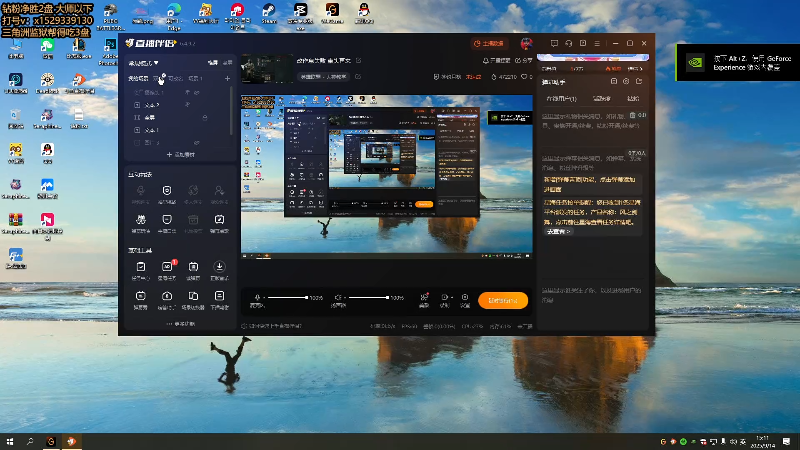Adjust the microphone volume slider
The width and height of the screenshot is (800, 450).
click(x=287, y=297)
